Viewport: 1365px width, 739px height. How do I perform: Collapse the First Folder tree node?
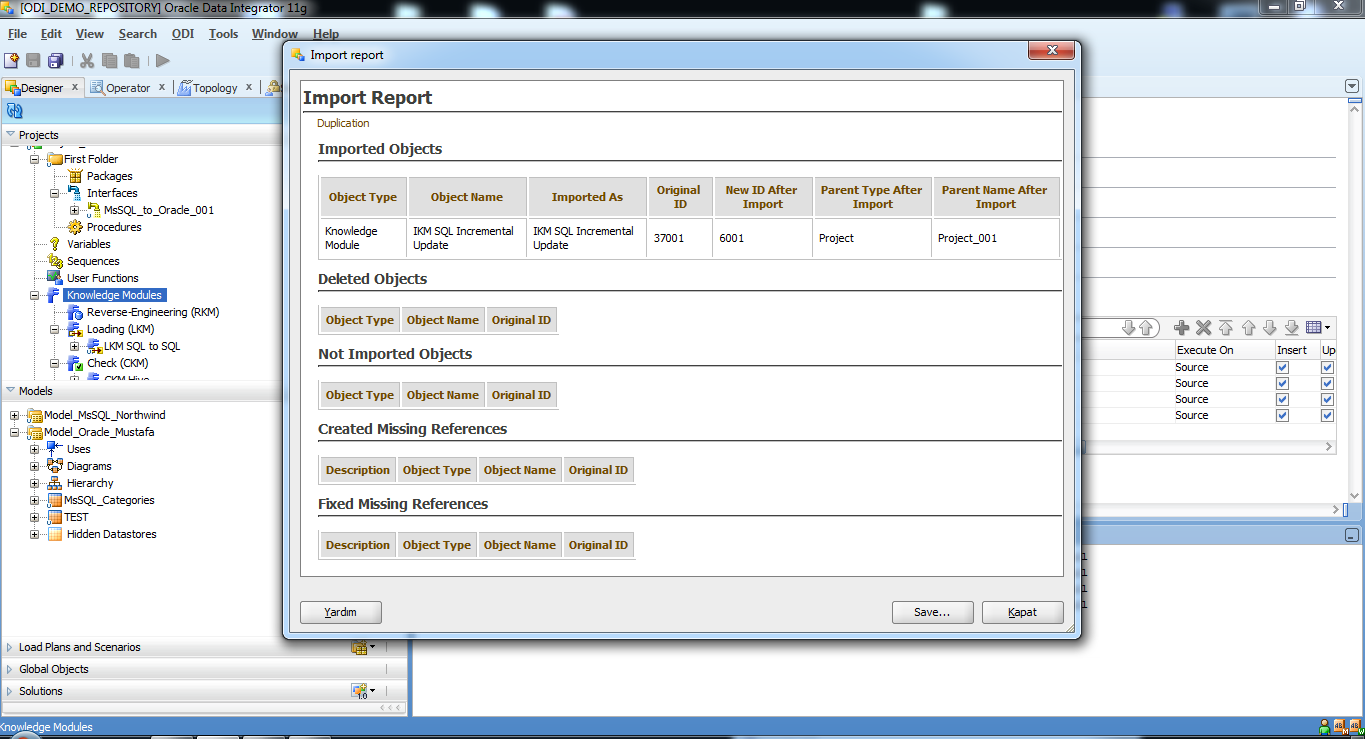pyautogui.click(x=33, y=158)
